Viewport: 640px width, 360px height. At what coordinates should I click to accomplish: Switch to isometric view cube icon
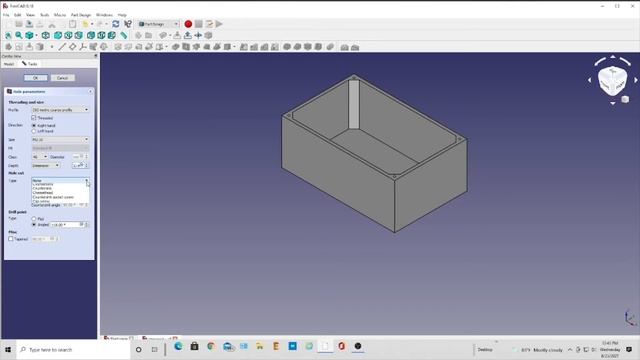46,36
